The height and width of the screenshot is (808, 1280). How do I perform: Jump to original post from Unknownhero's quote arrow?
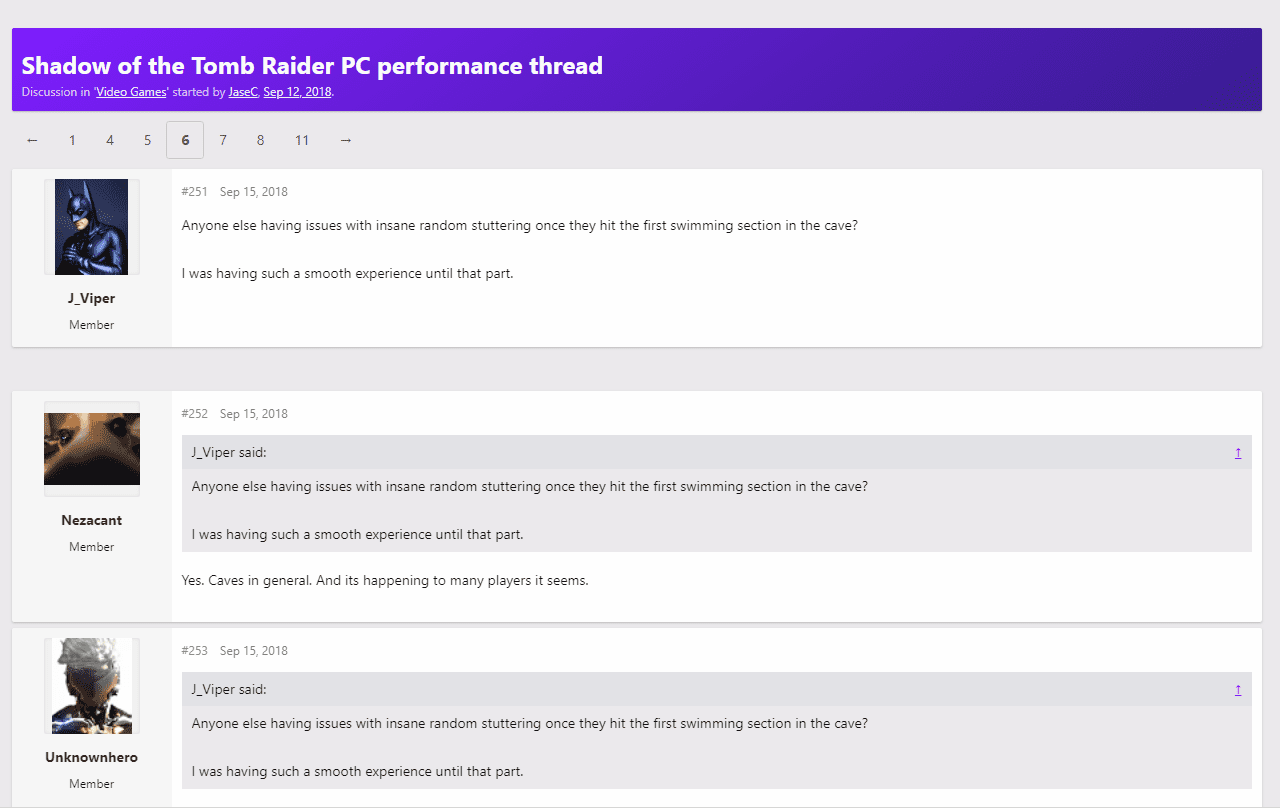click(x=1238, y=690)
